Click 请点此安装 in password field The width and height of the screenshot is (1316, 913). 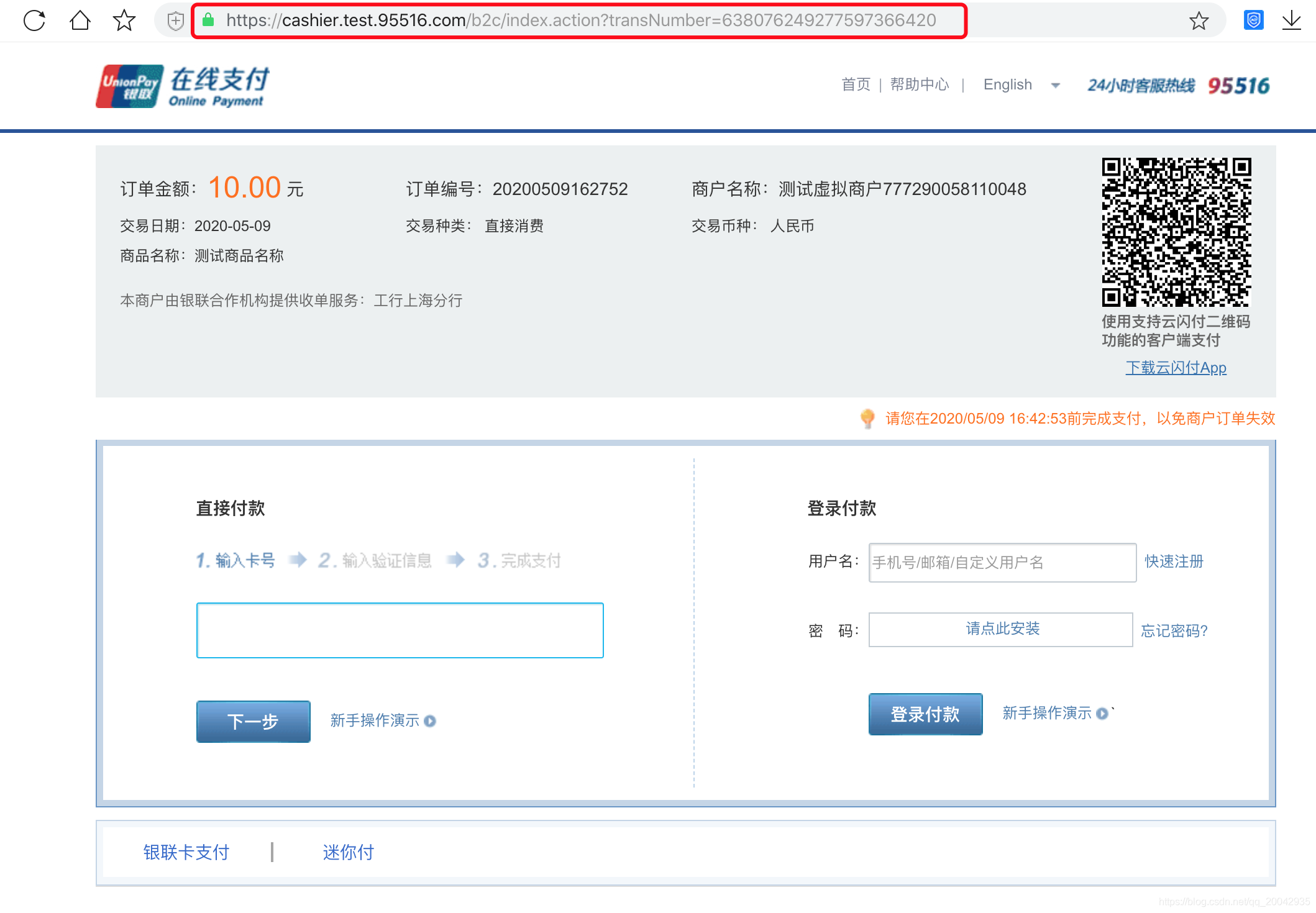point(1002,629)
